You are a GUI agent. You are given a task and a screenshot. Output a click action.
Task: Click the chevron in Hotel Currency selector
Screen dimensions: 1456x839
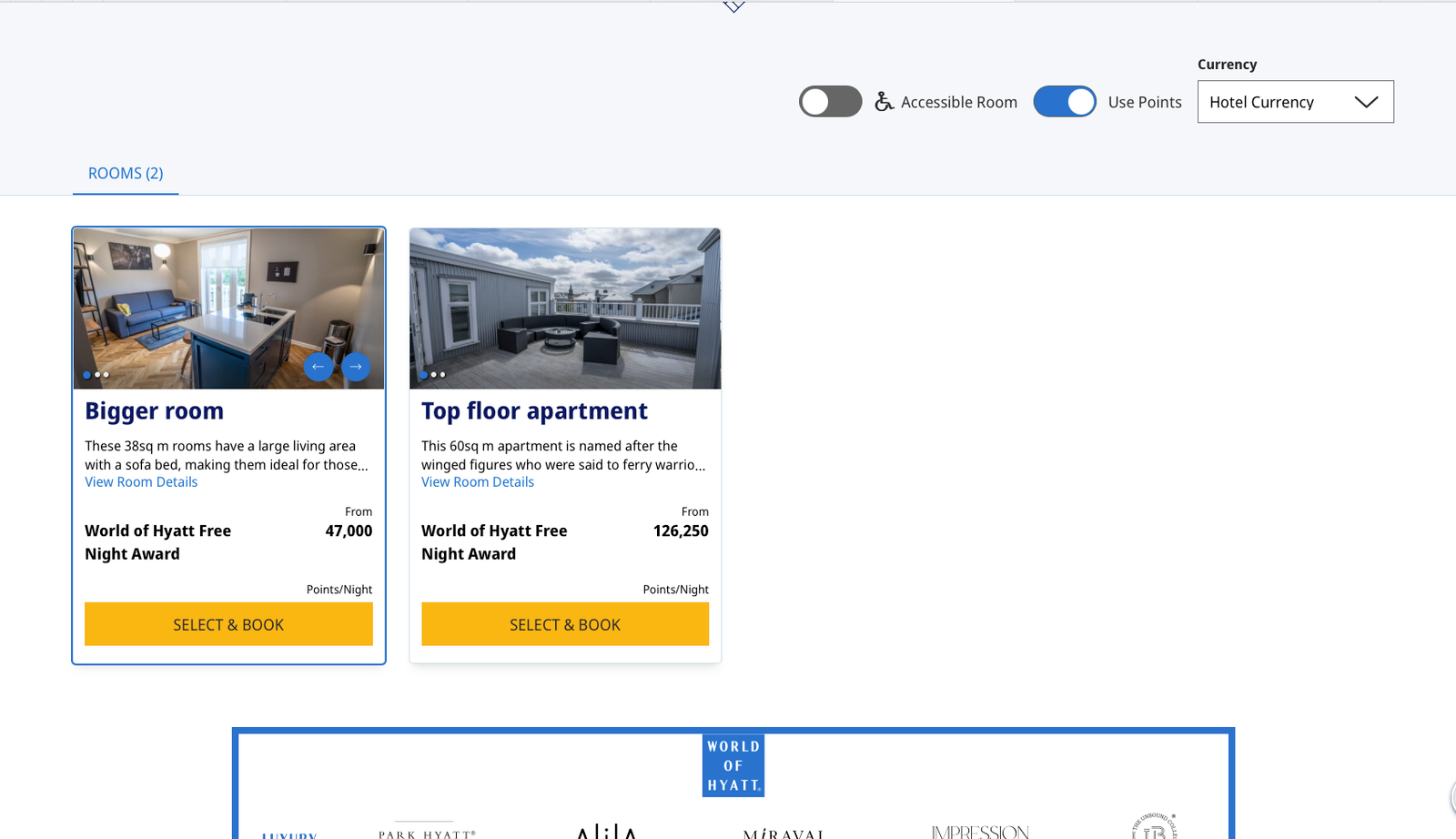(1365, 102)
